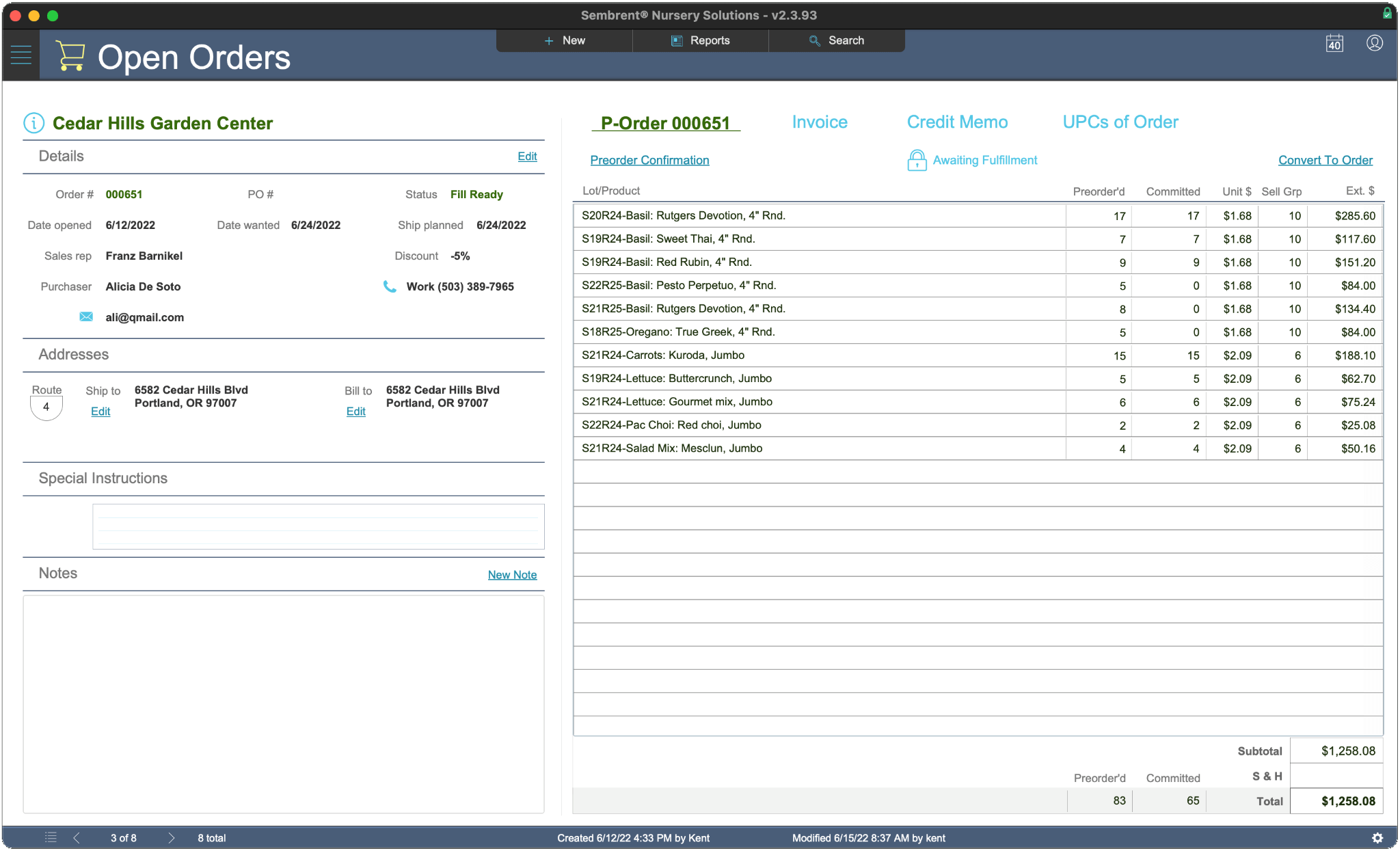Viewport: 1400px width, 851px height.
Task: Click the shopping cart icon
Action: (x=70, y=56)
